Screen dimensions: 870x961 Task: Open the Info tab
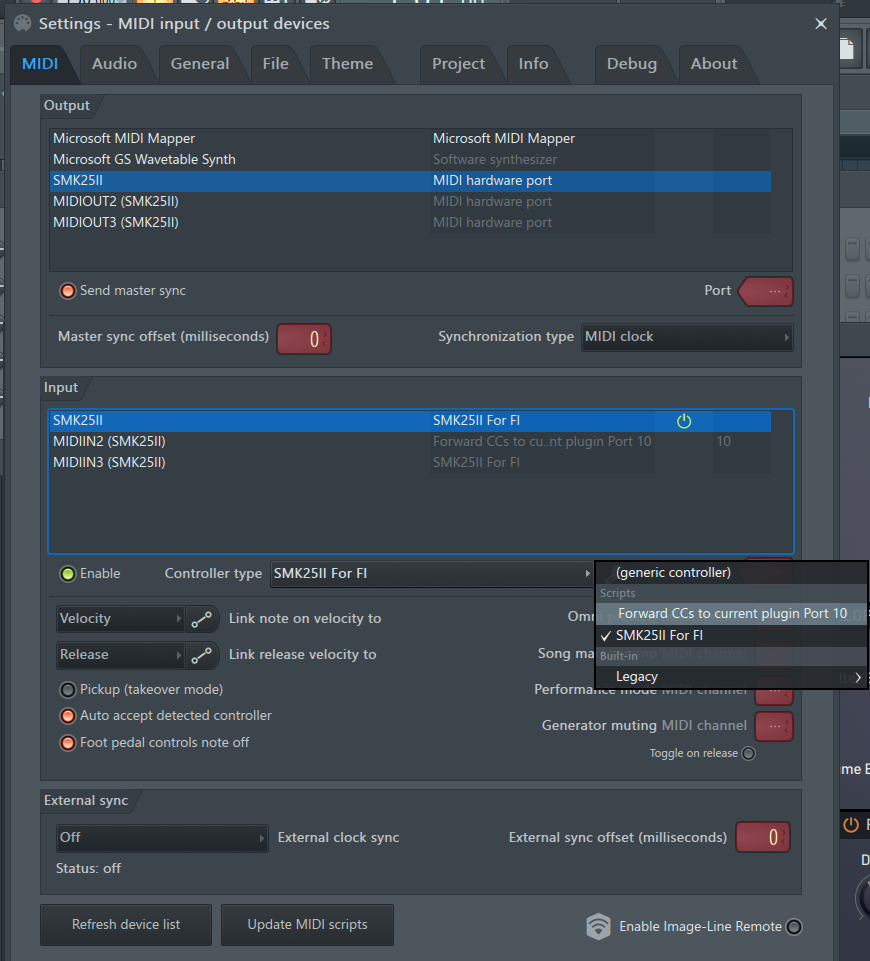[533, 64]
